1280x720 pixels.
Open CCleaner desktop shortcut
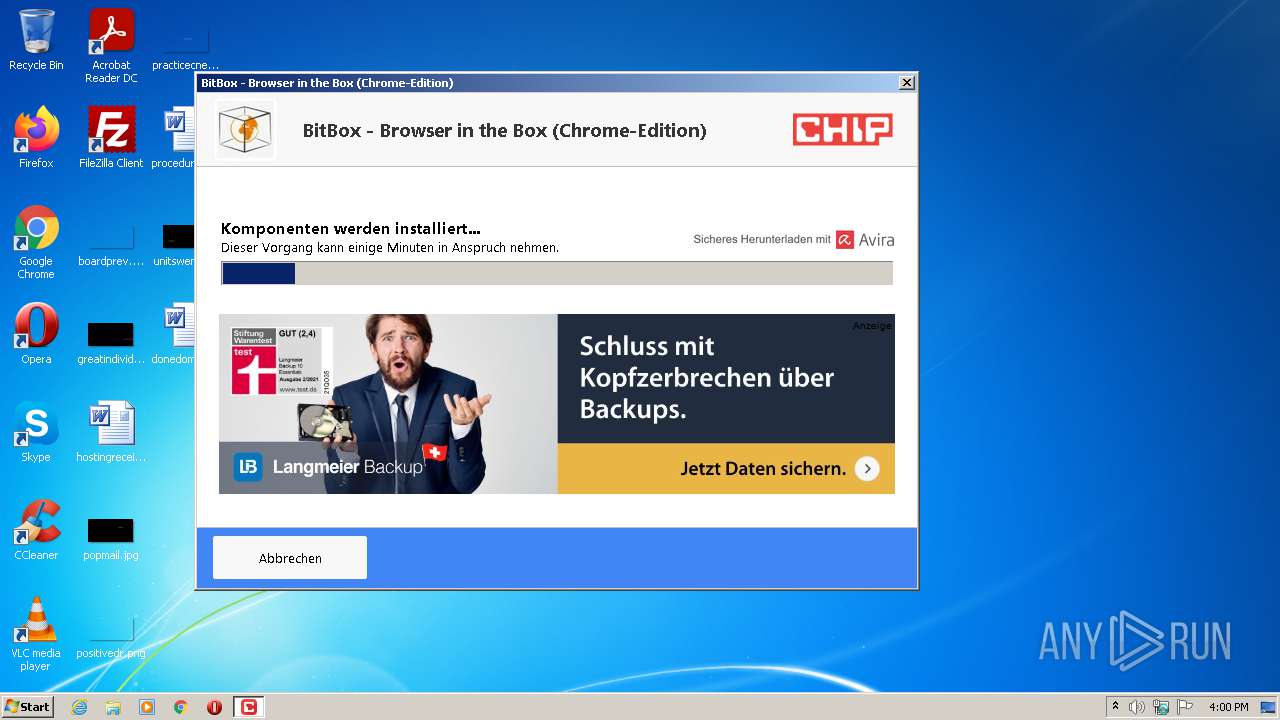[36, 530]
